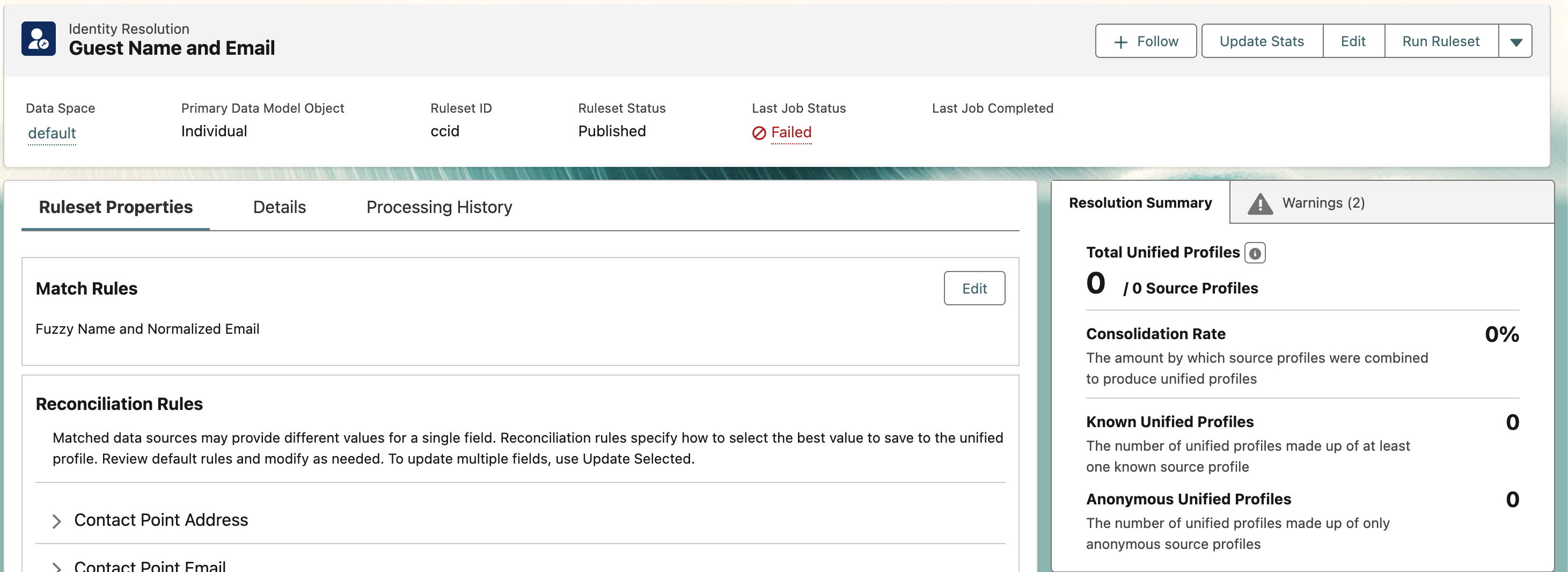Click the Known Unified Profiles heading
The width and height of the screenshot is (1568, 572).
point(1169,422)
